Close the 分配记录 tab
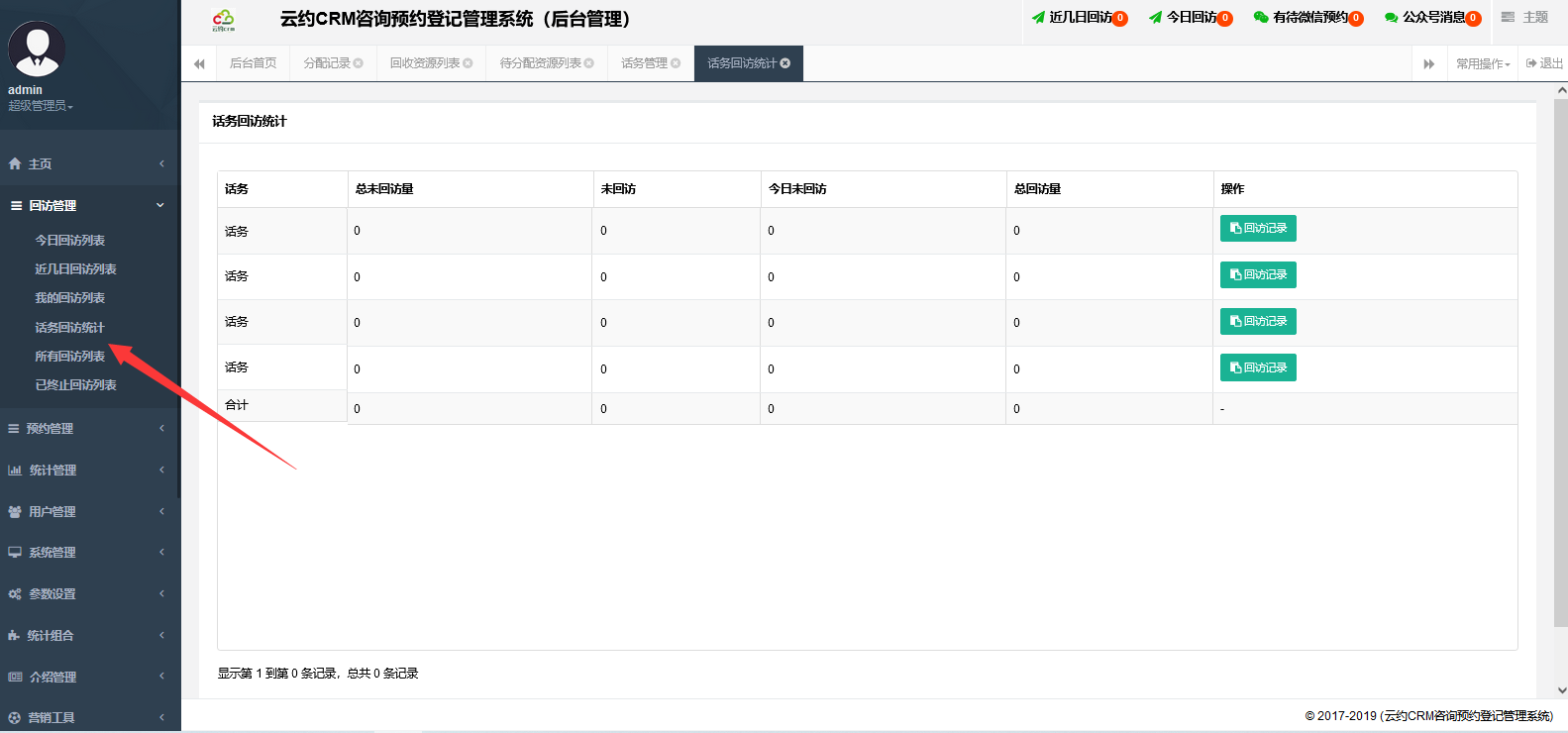Viewport: 1568px width, 733px height. [359, 63]
